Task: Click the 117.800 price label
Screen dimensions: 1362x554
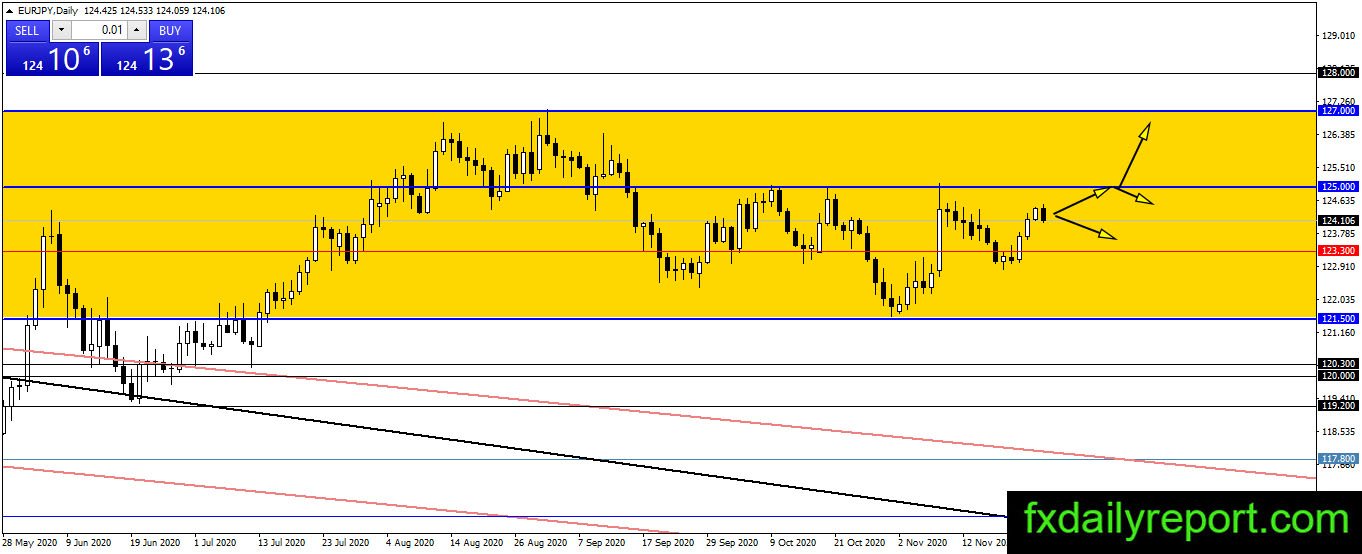Action: pos(1338,460)
